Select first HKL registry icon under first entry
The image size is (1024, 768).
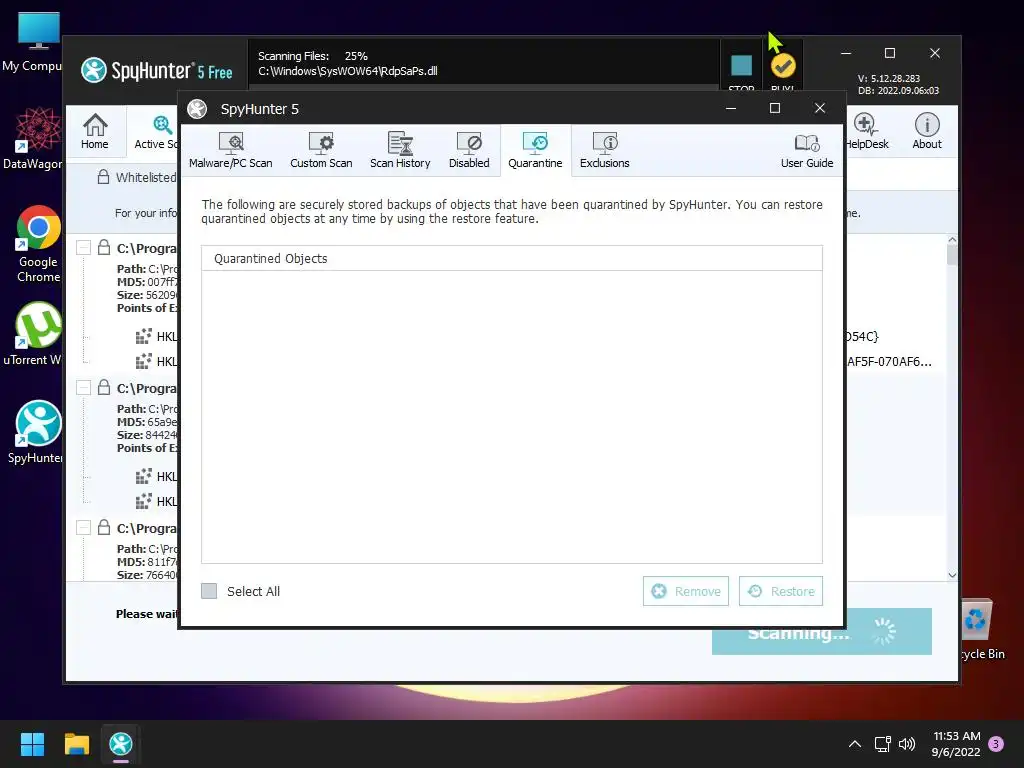[143, 336]
